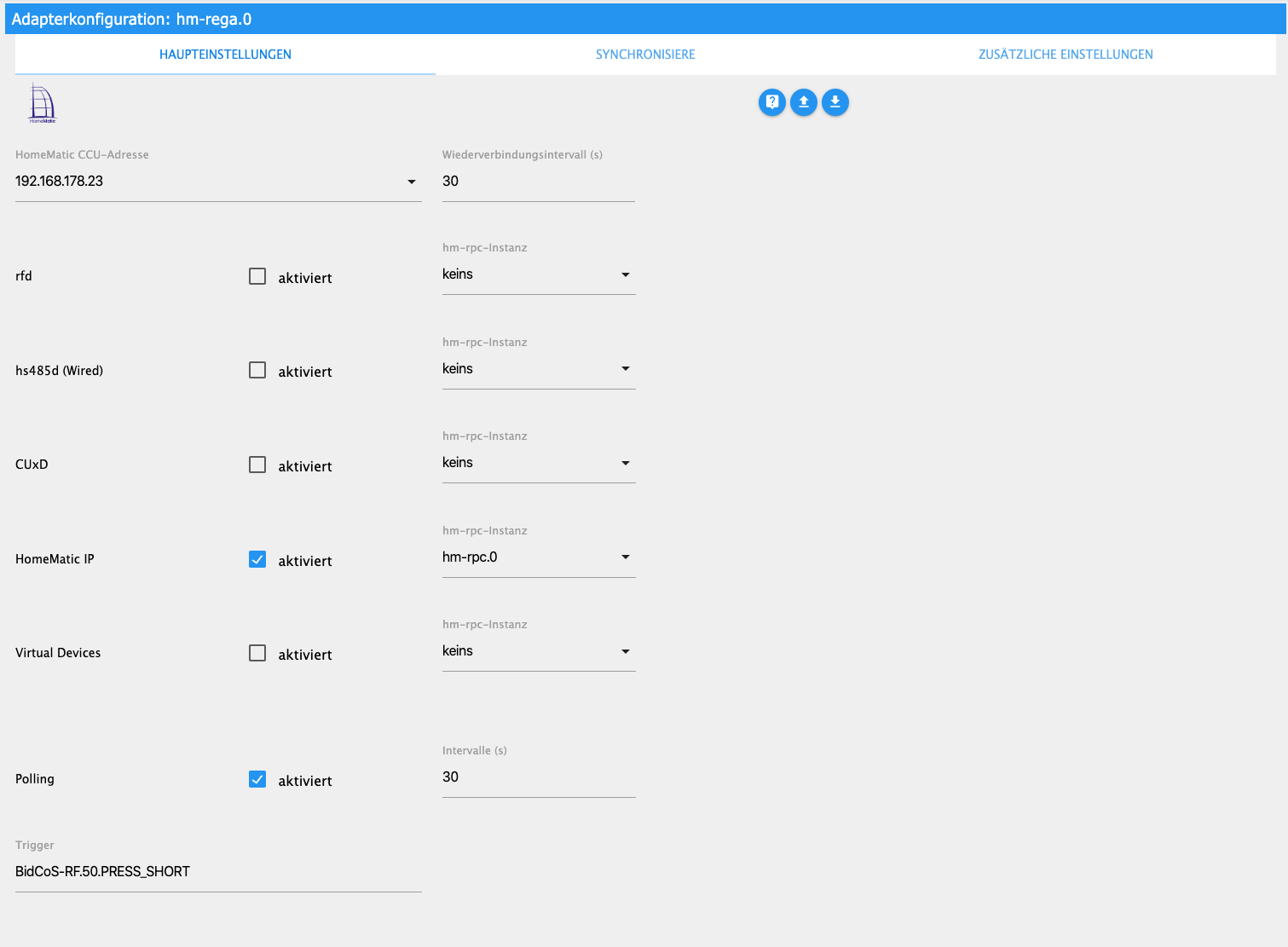Open the HomeMatic CCU-Adresse dropdown
This screenshot has width=1288, height=947.
pyautogui.click(x=218, y=182)
